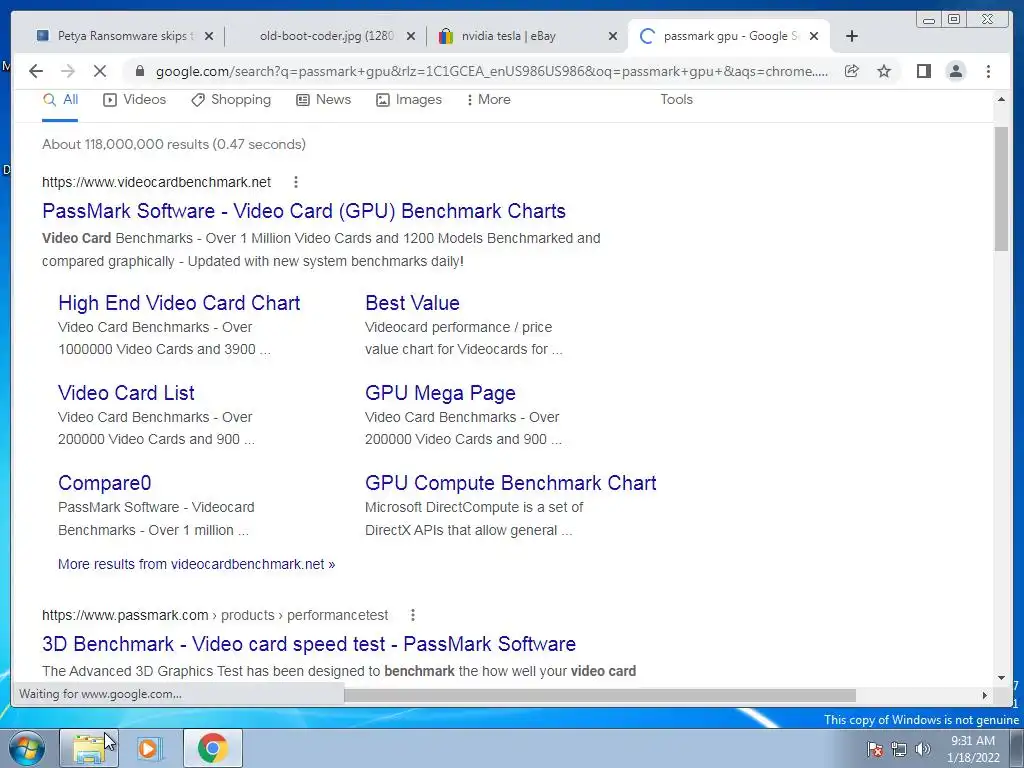Click the horizontal scrollbar thumb
The height and width of the screenshot is (768, 1024).
(x=600, y=696)
